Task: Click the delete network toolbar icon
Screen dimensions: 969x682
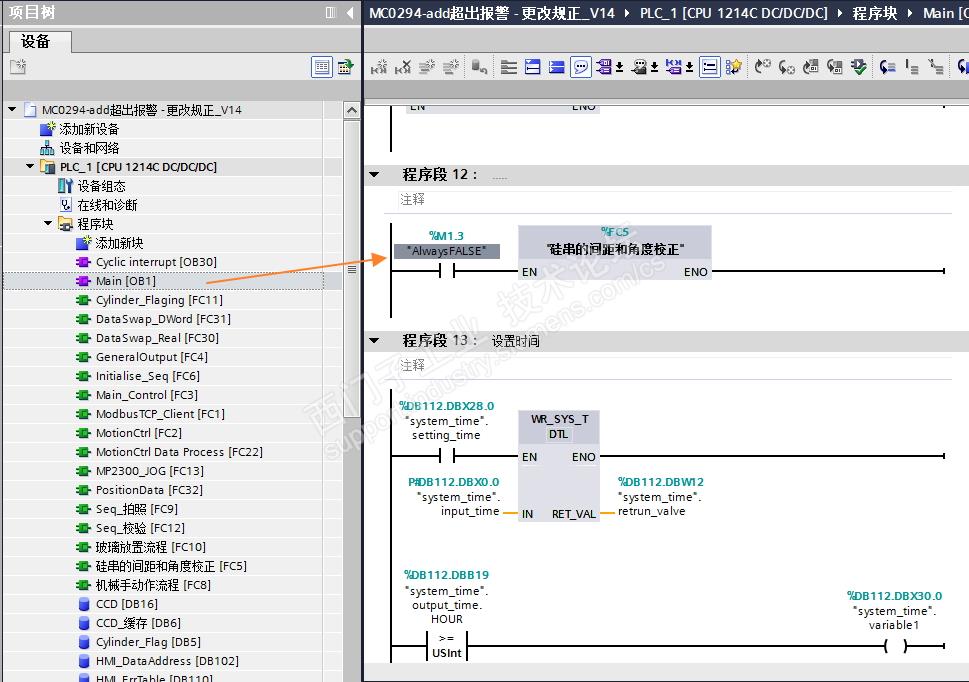Action: click(x=403, y=67)
